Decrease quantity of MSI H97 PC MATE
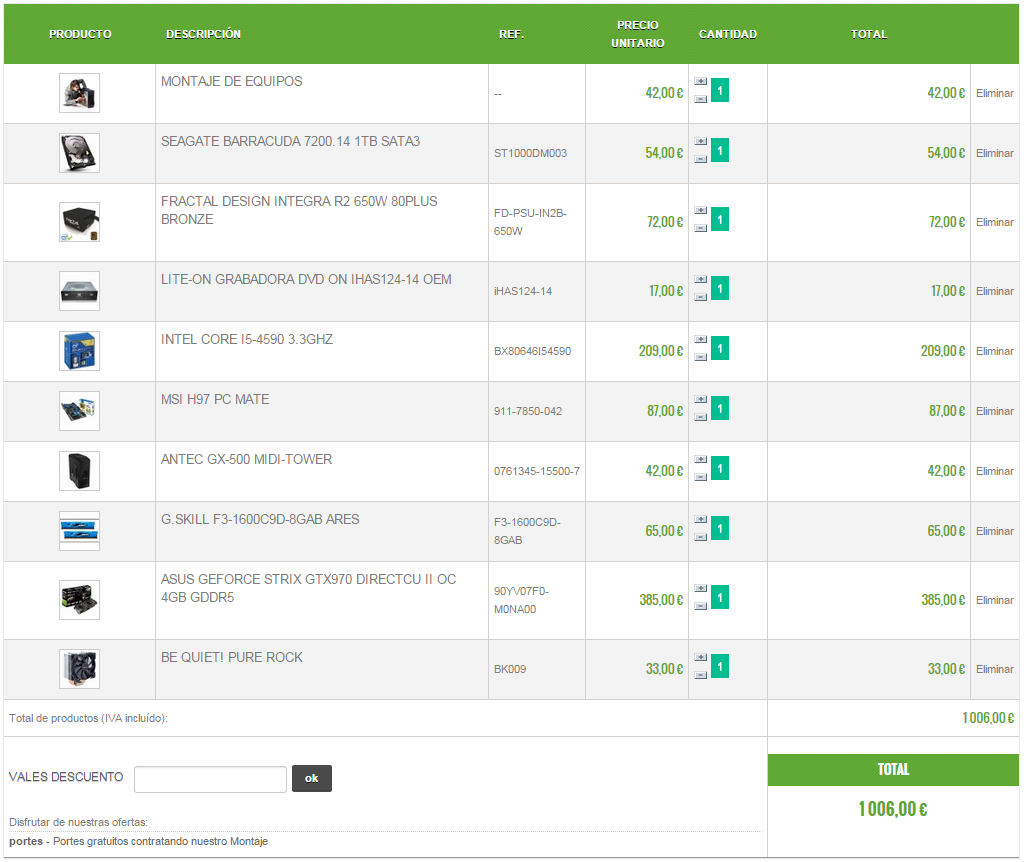1024x862 pixels. click(700, 417)
